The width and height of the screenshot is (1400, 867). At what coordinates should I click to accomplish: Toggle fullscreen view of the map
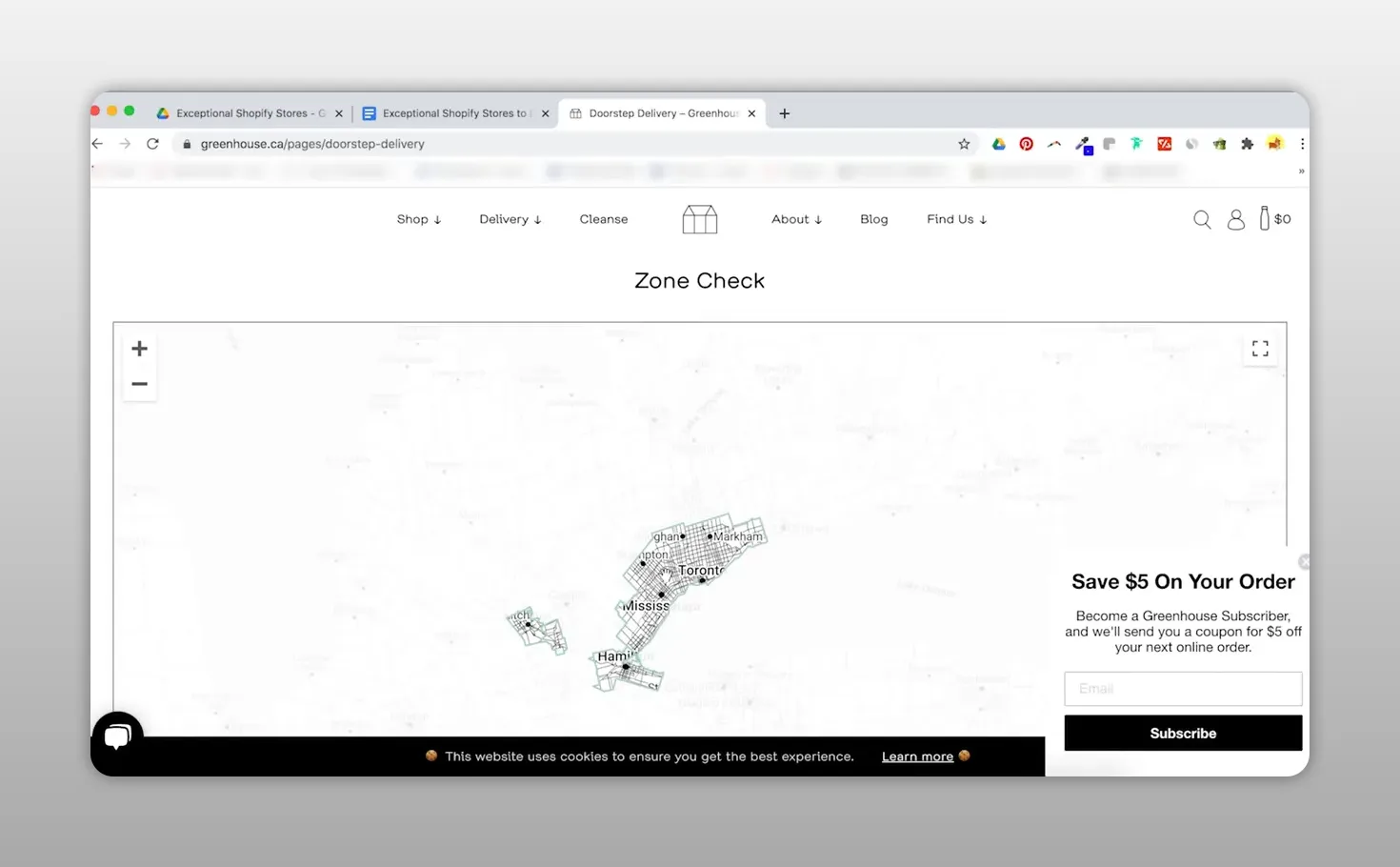tap(1260, 349)
